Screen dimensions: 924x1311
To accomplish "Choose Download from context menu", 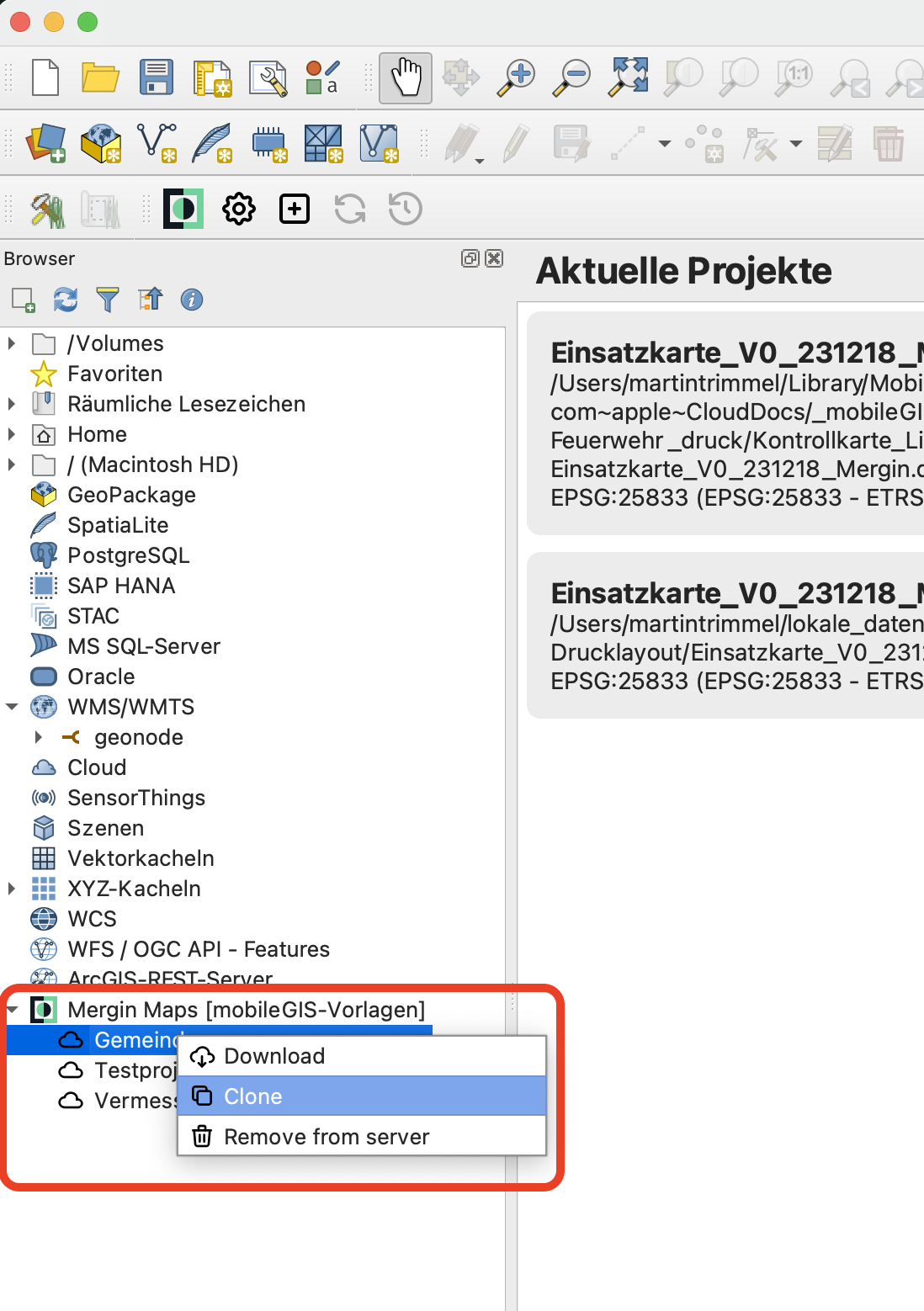I will pyautogui.click(x=362, y=1056).
